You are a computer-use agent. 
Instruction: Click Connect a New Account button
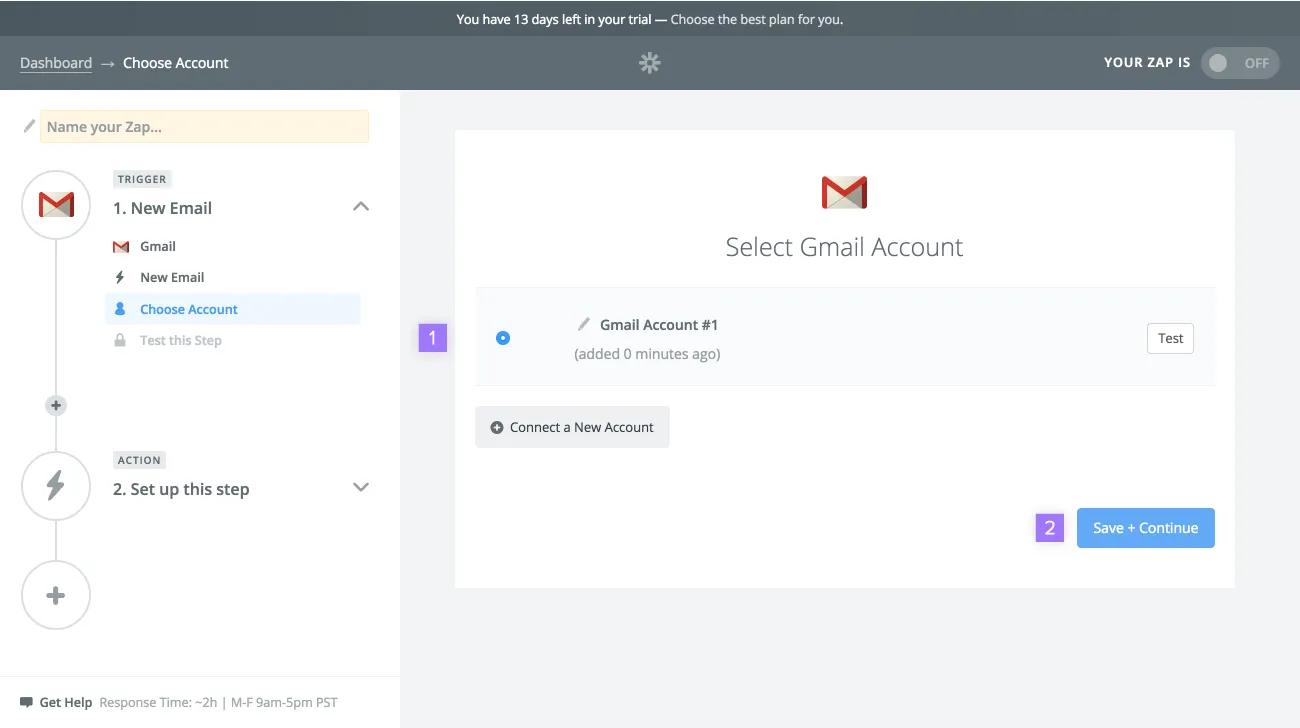(x=572, y=427)
